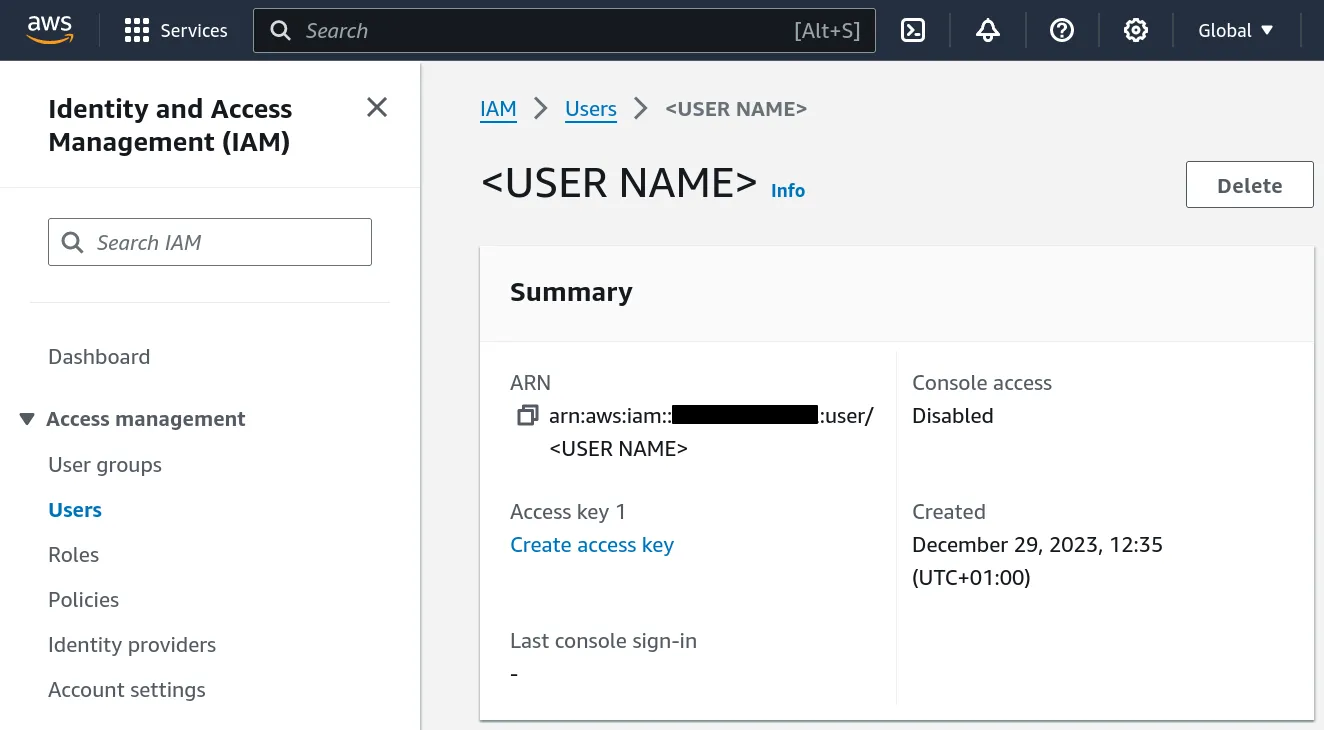Image resolution: width=1324 pixels, height=730 pixels.
Task: Click the <USER NAME> breadcrumb text
Action: tap(736, 109)
